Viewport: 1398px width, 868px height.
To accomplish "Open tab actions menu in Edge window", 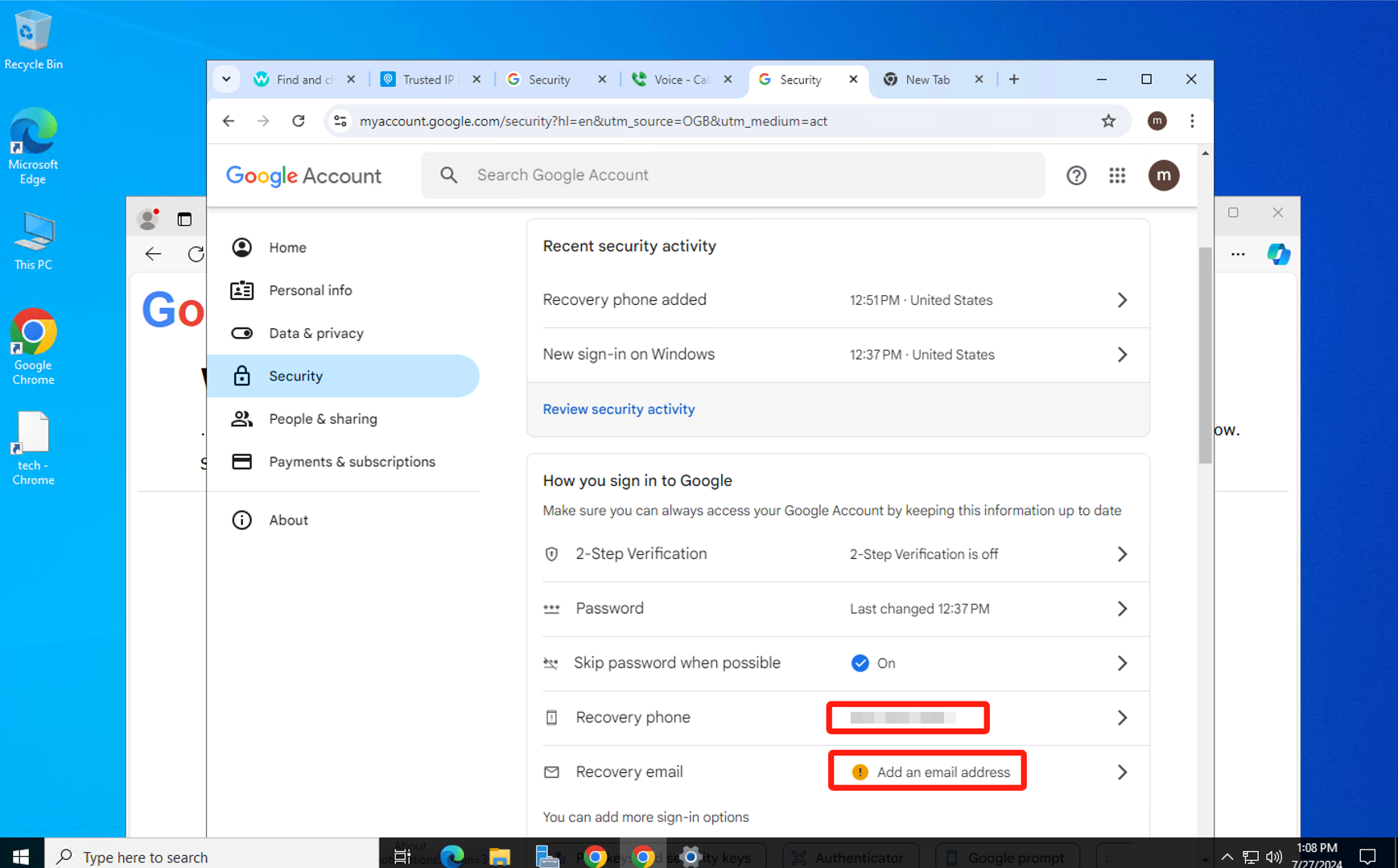I will [x=184, y=219].
